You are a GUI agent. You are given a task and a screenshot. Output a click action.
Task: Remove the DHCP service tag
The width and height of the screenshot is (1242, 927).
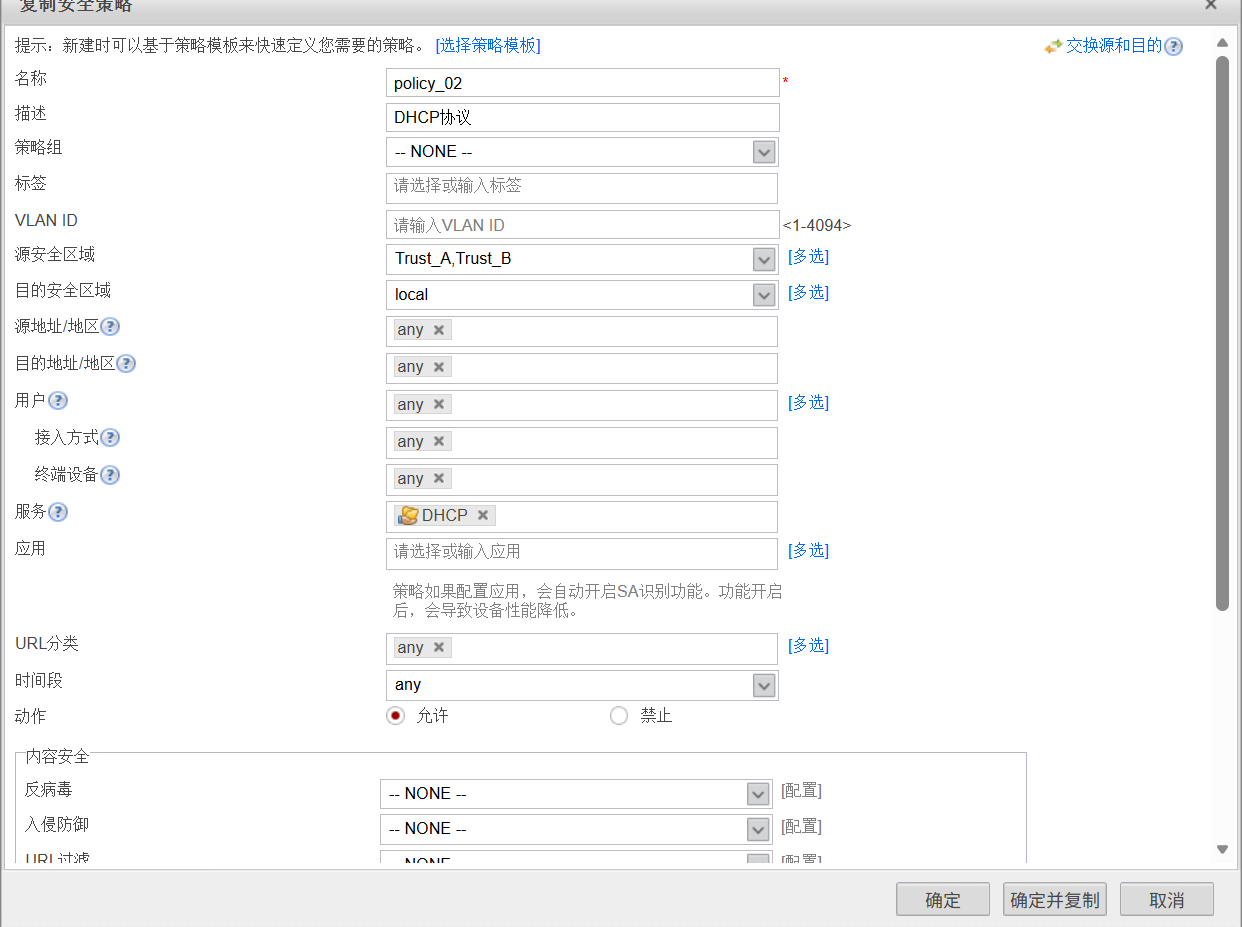pos(483,515)
